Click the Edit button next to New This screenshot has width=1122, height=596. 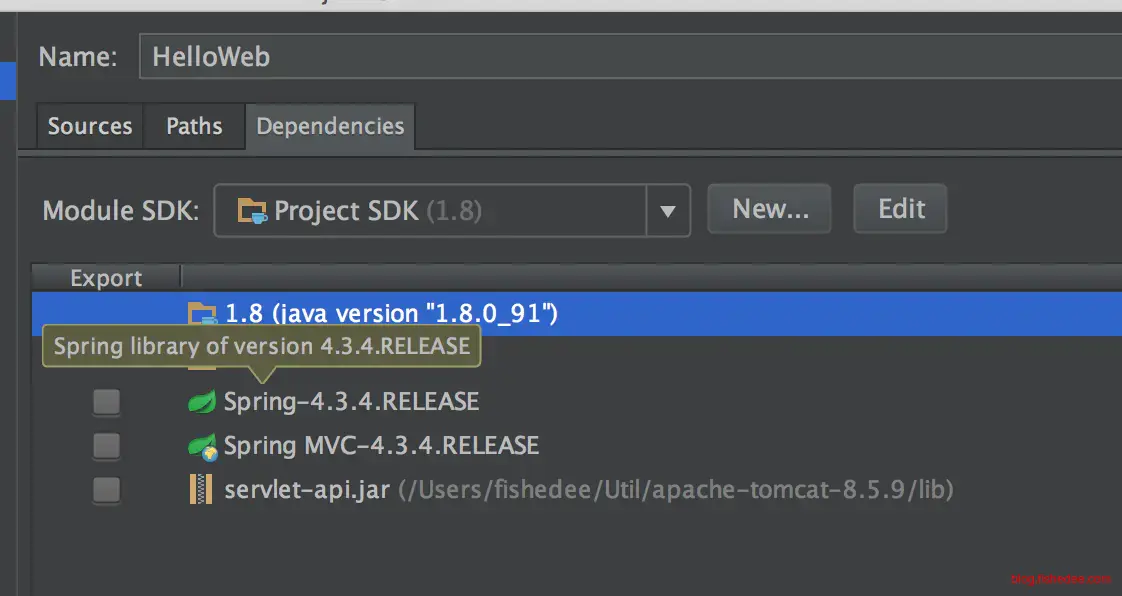[x=901, y=209]
